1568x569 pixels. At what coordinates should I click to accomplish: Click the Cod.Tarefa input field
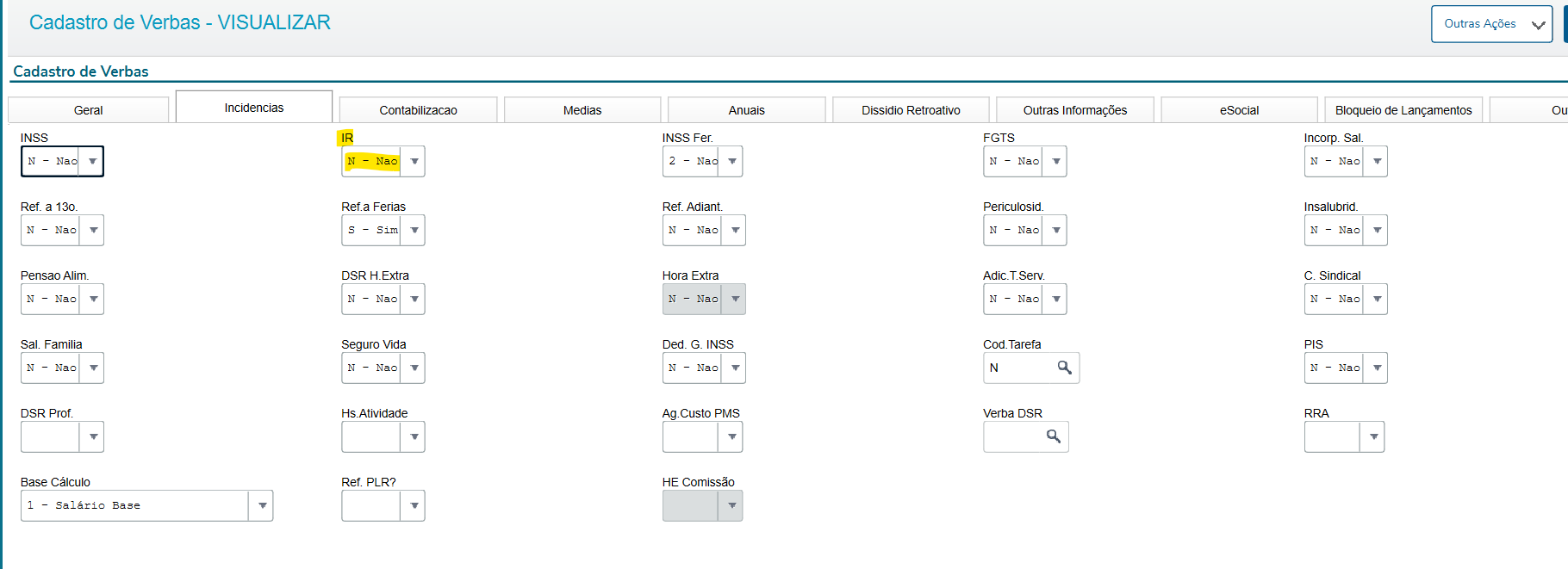(x=1019, y=368)
